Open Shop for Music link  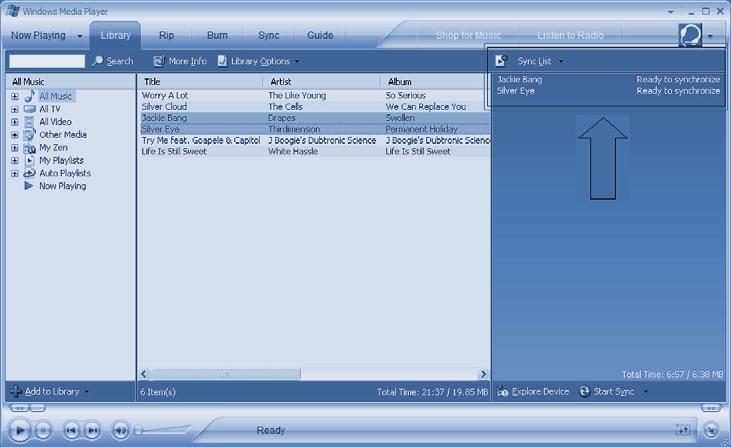click(x=468, y=35)
